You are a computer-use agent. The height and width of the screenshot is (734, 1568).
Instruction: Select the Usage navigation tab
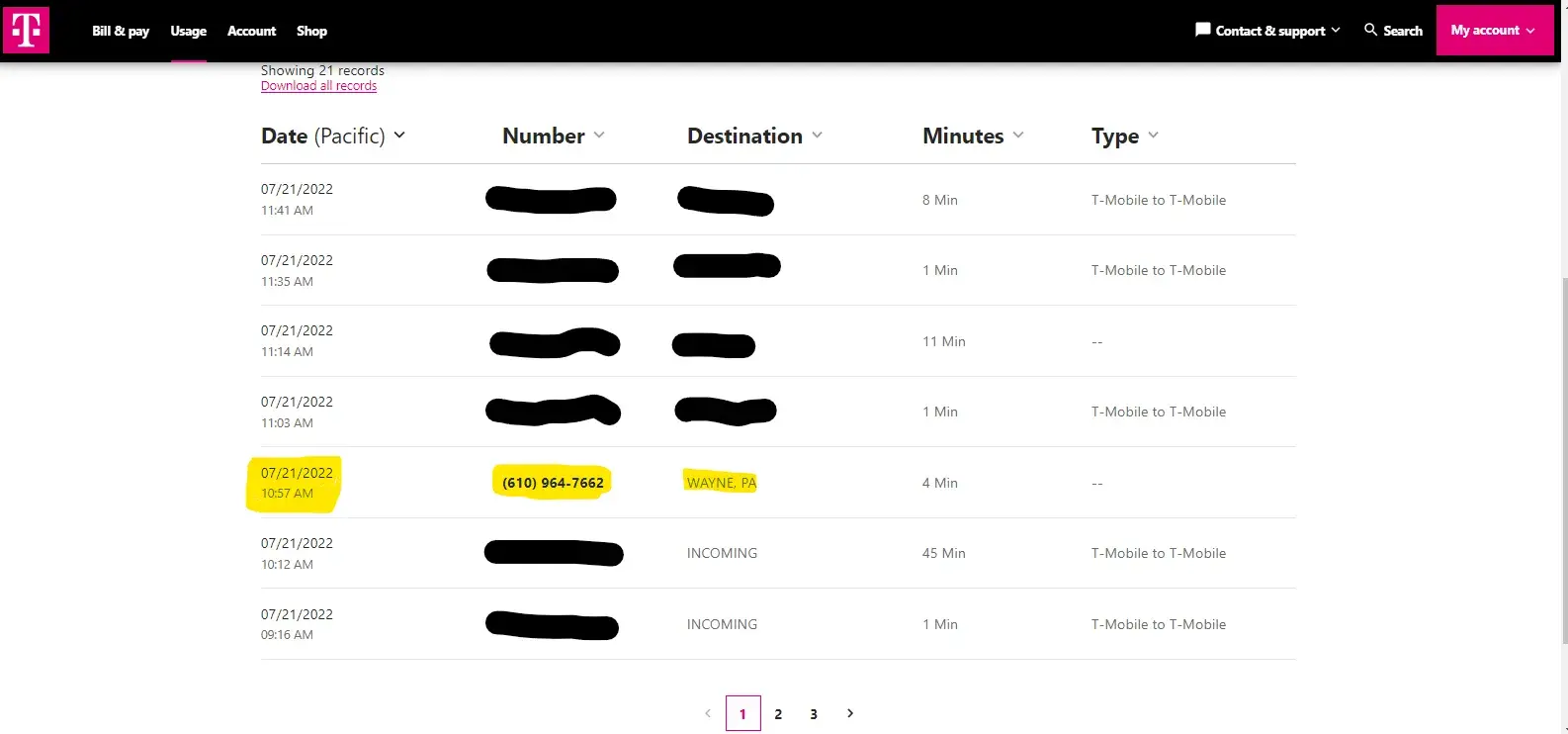click(188, 31)
